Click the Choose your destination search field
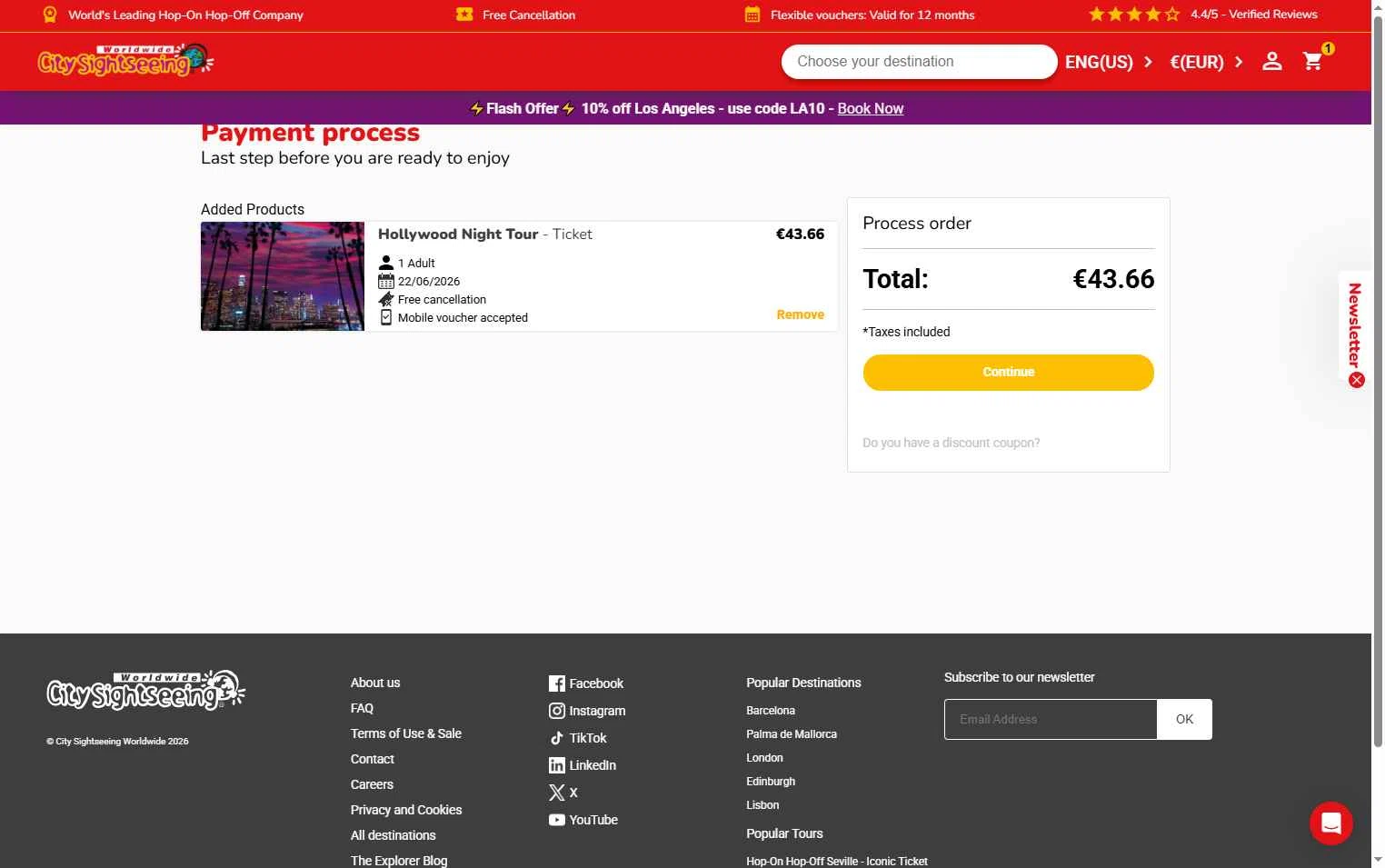This screenshot has width=1385, height=868. tap(919, 62)
